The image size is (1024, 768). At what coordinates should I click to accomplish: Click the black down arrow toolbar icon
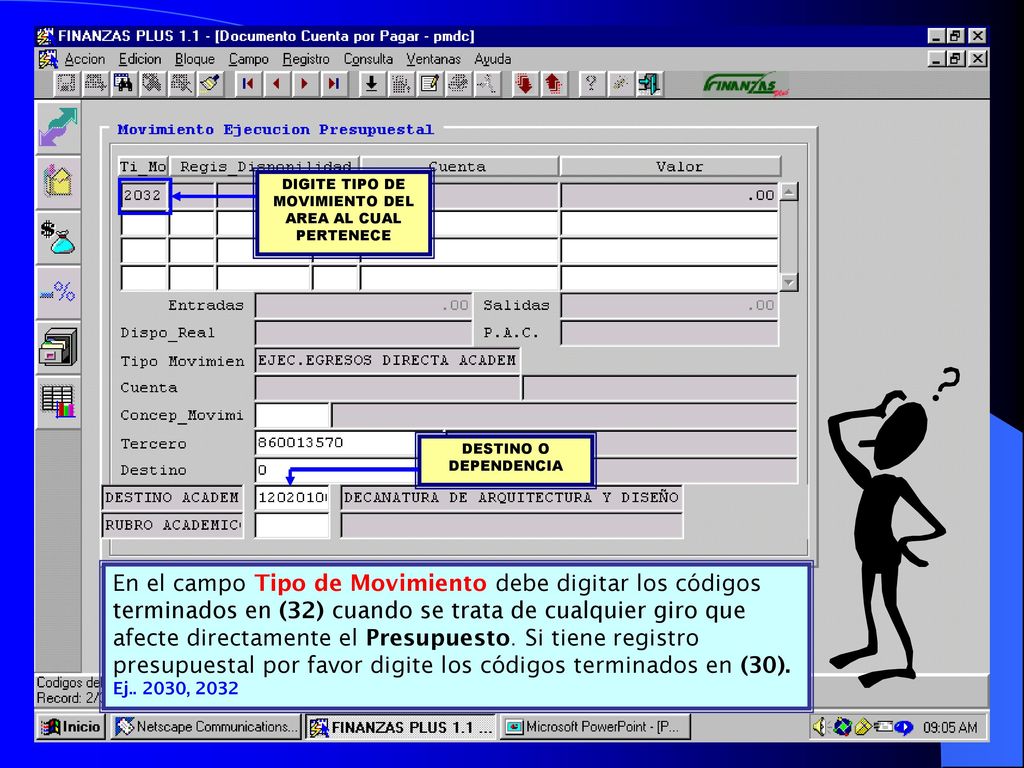coord(371,84)
